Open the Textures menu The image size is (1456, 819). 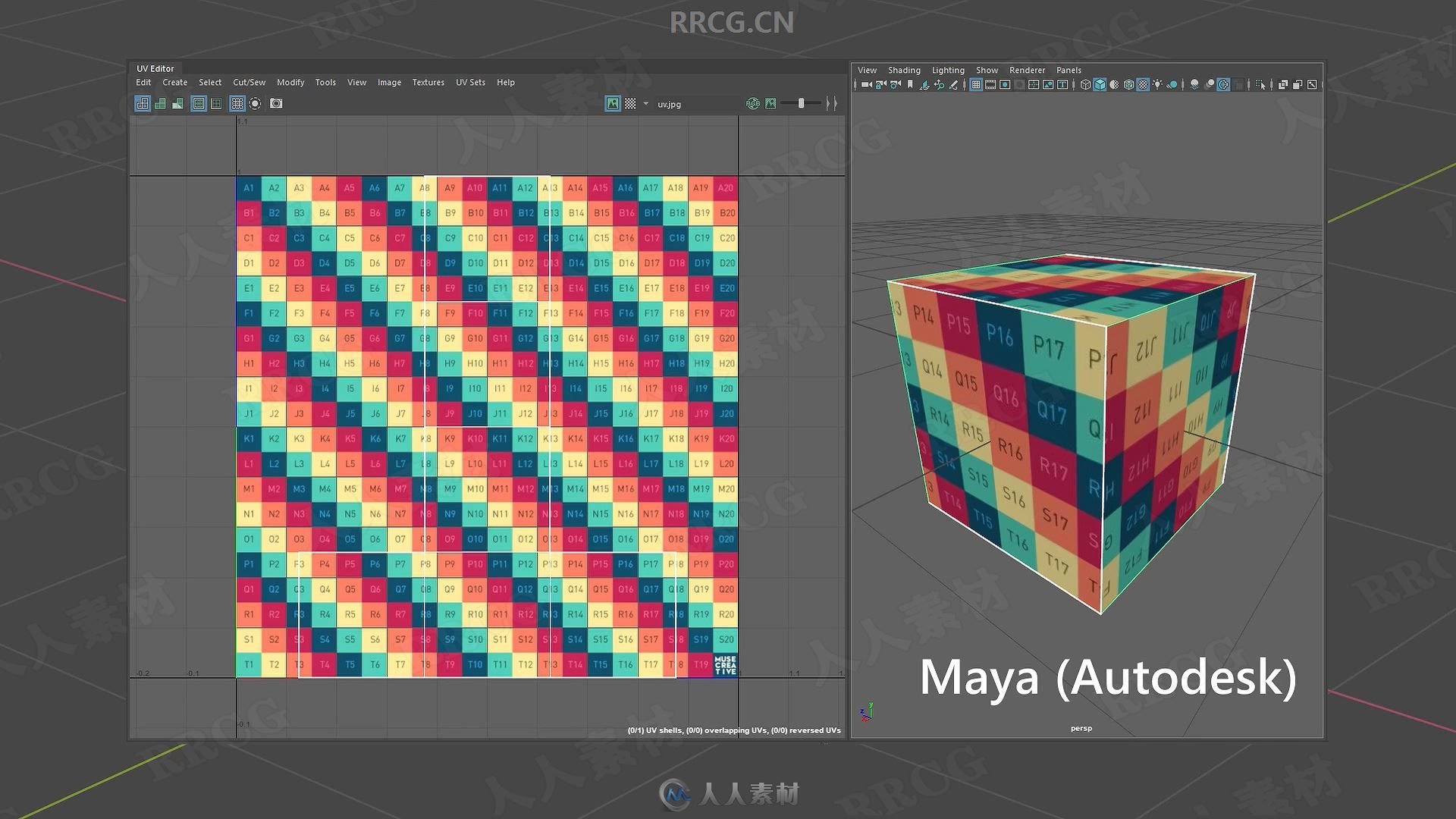pyautogui.click(x=428, y=83)
